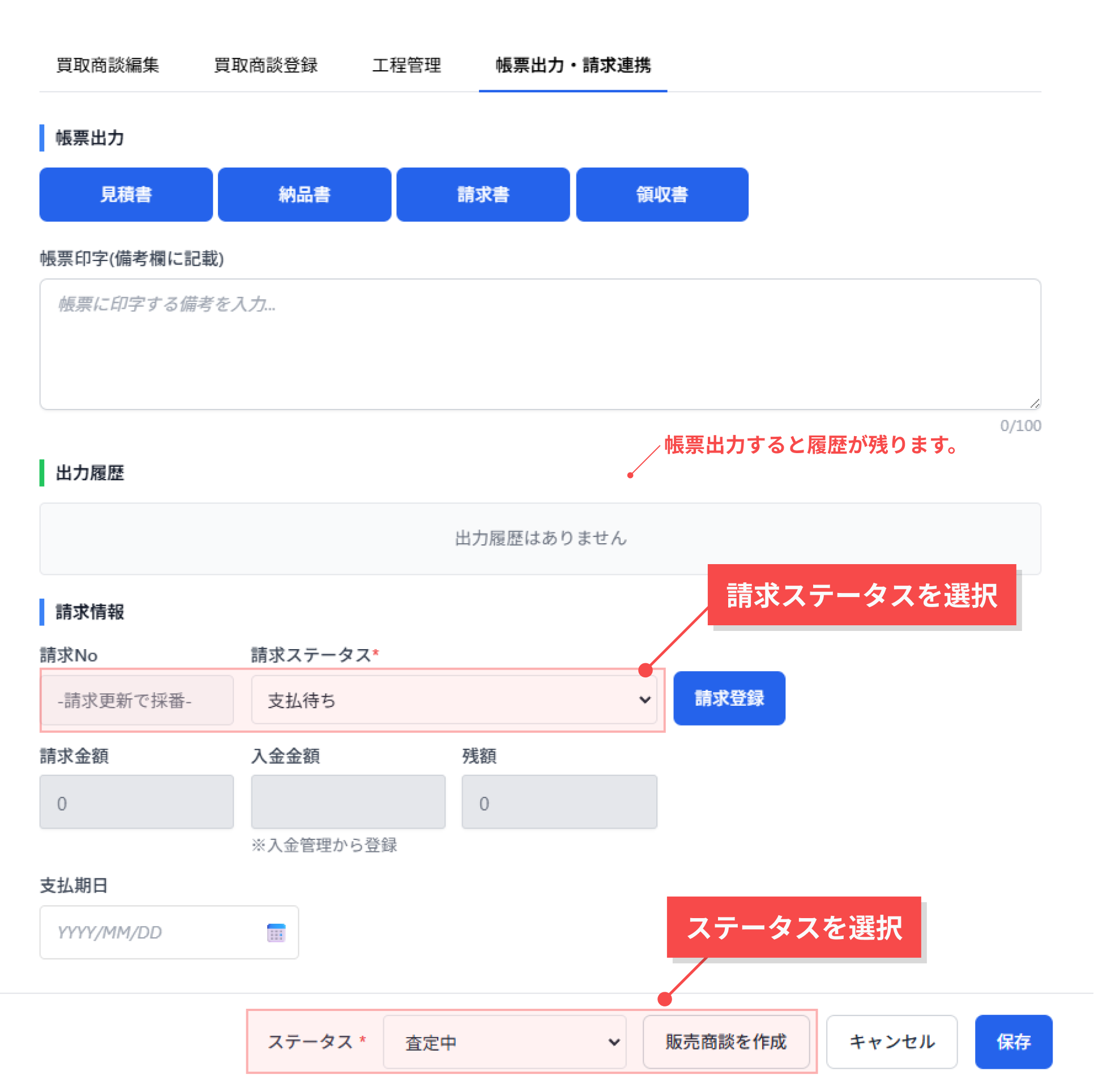The image size is (1094, 1092).
Task: Click the 請求金額 field
Action: (136, 803)
